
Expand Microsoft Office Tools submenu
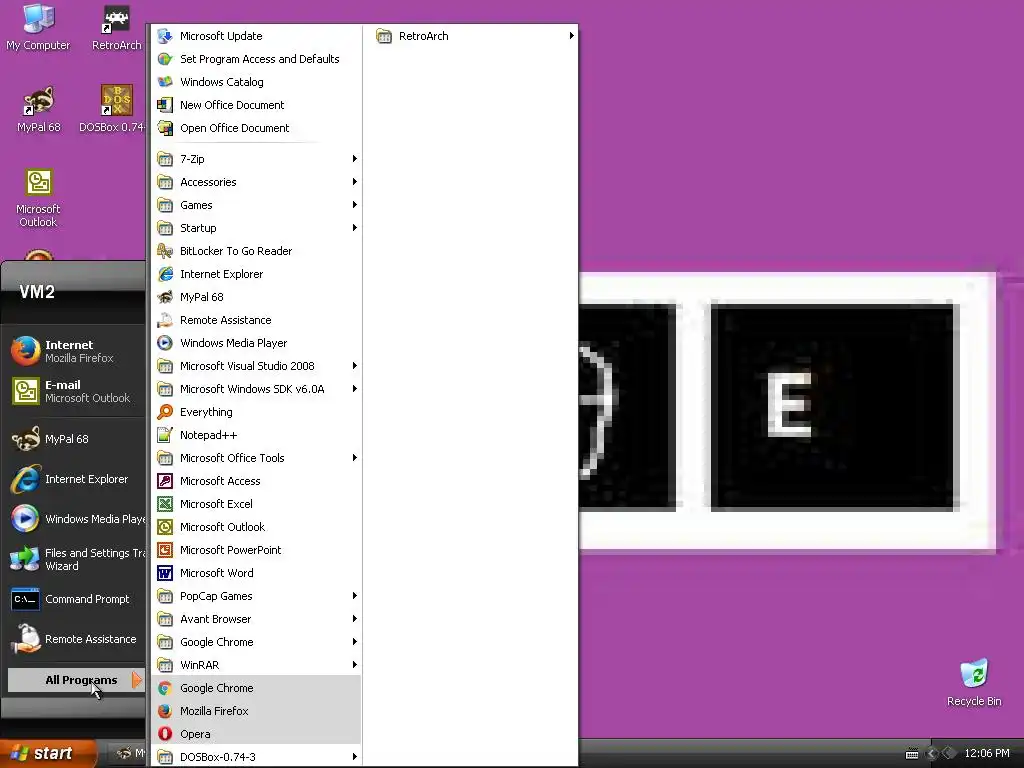[257, 458]
